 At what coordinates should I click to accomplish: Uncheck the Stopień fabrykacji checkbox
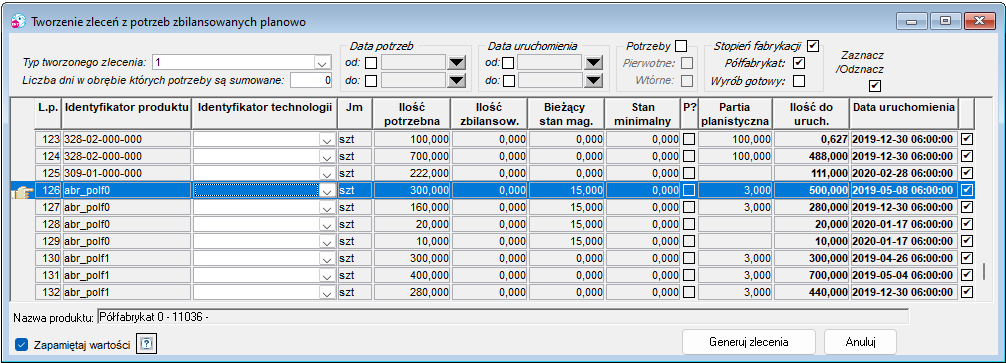[x=813, y=46]
